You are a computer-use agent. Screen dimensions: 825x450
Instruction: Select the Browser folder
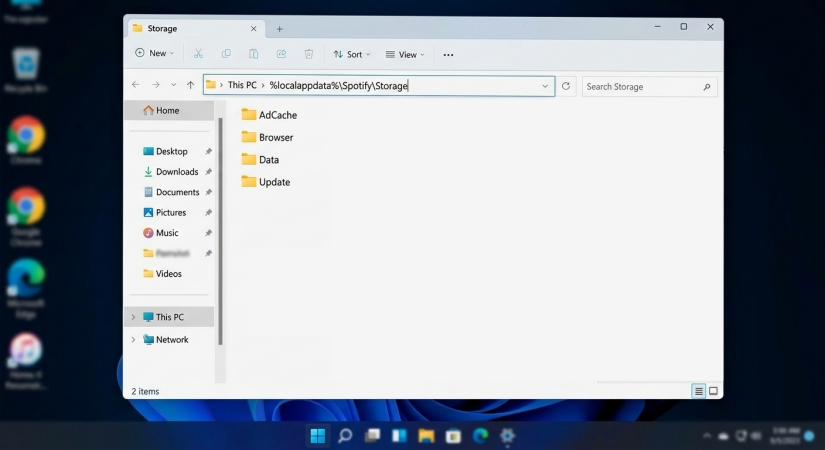[267, 137]
